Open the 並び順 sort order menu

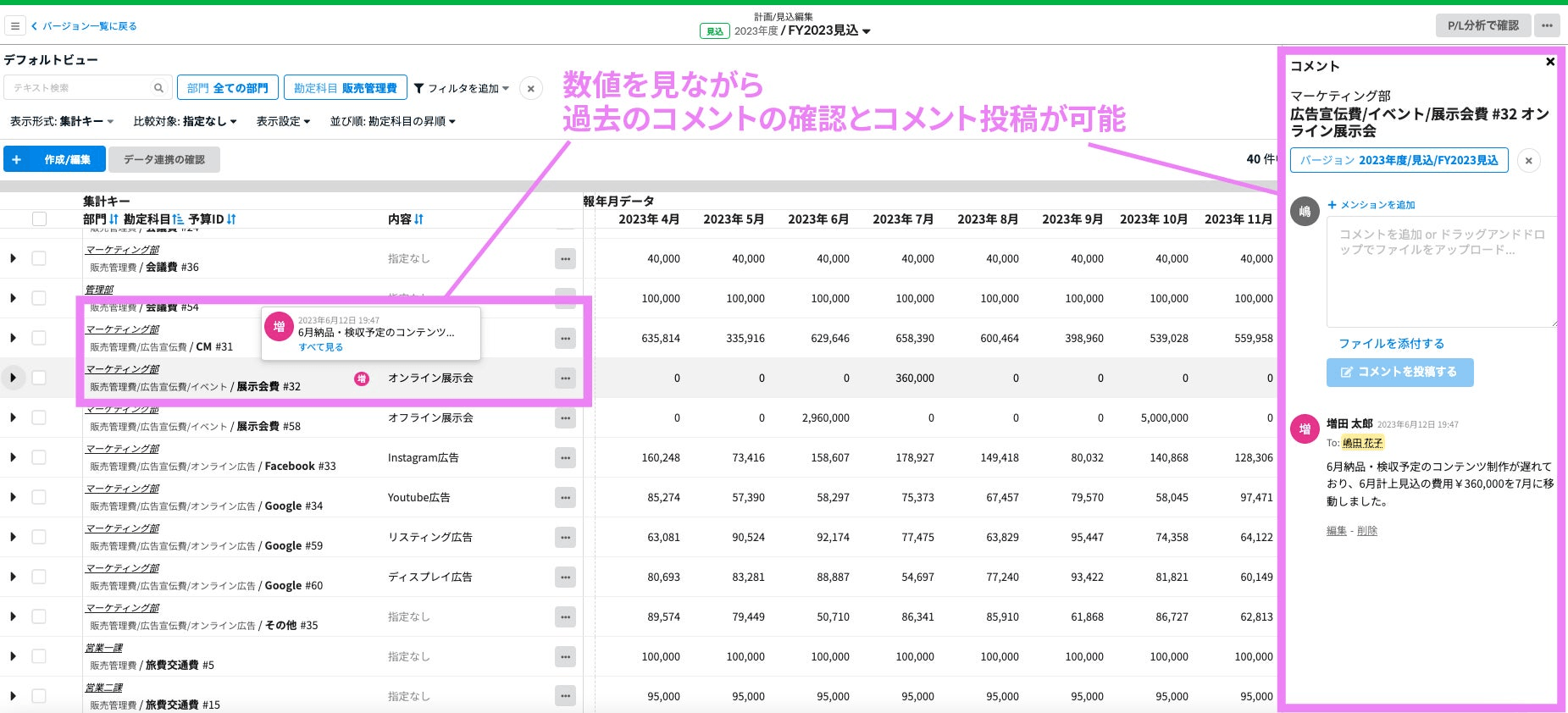(x=393, y=121)
